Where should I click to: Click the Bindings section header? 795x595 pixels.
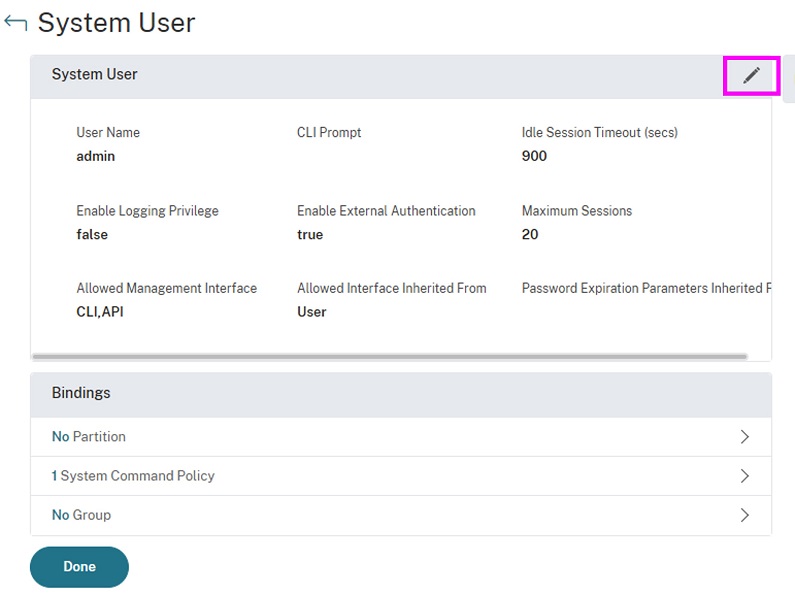81,393
